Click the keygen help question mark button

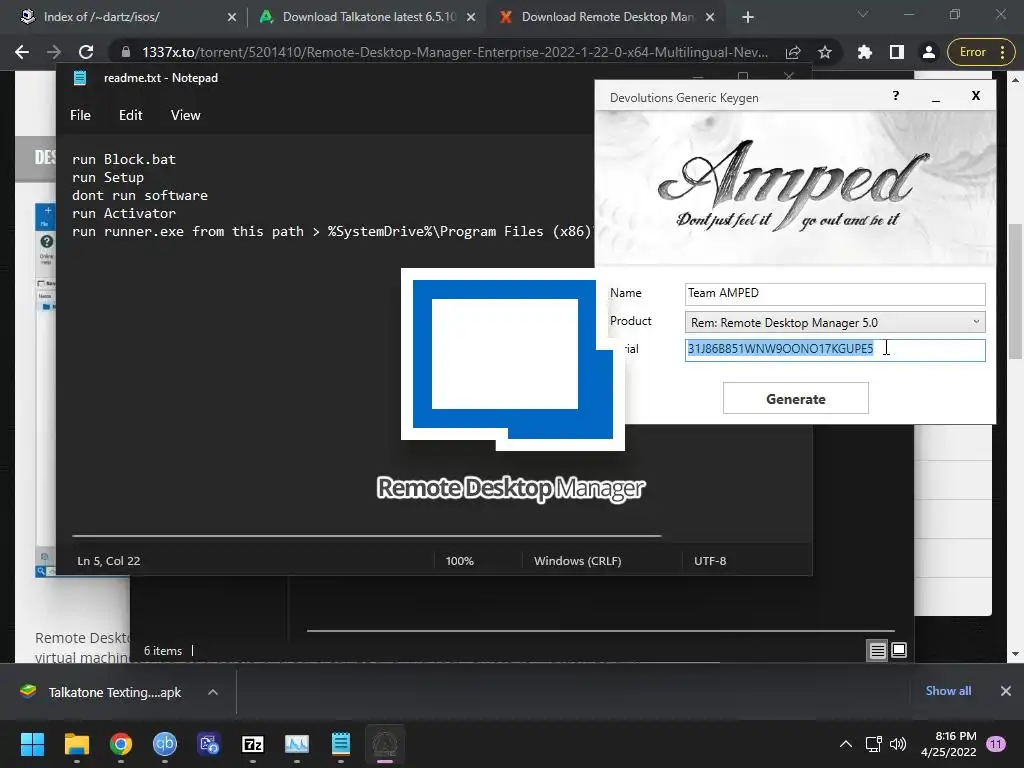tap(895, 96)
